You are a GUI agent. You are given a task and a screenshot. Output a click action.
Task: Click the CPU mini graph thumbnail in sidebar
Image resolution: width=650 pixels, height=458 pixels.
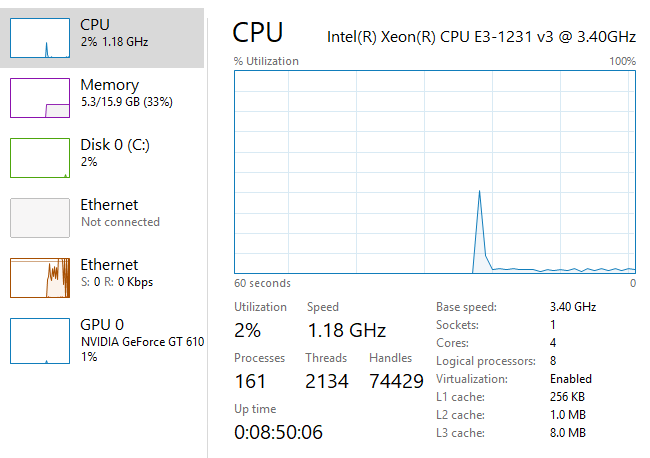point(40,37)
